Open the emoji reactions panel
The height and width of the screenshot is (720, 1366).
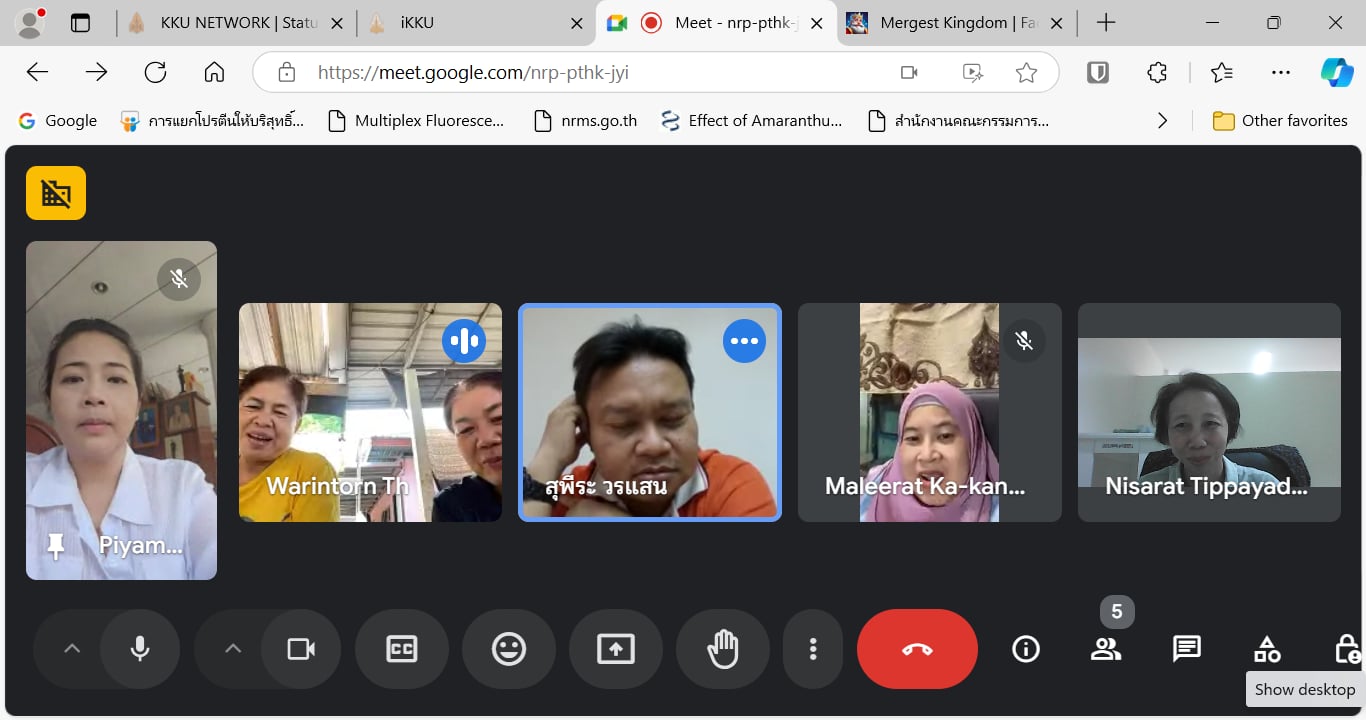point(508,649)
